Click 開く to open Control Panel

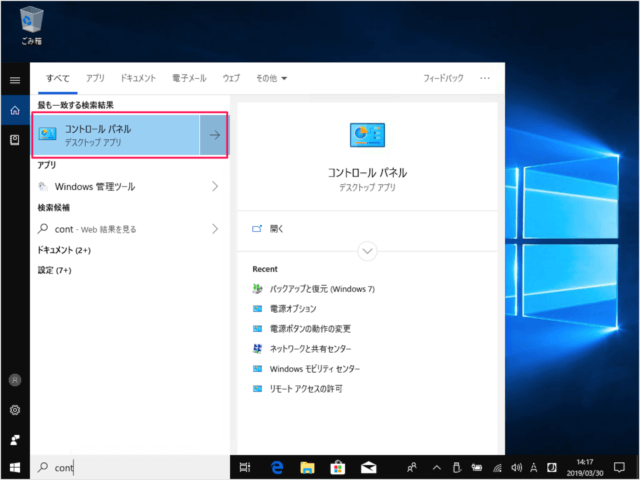click(277, 228)
